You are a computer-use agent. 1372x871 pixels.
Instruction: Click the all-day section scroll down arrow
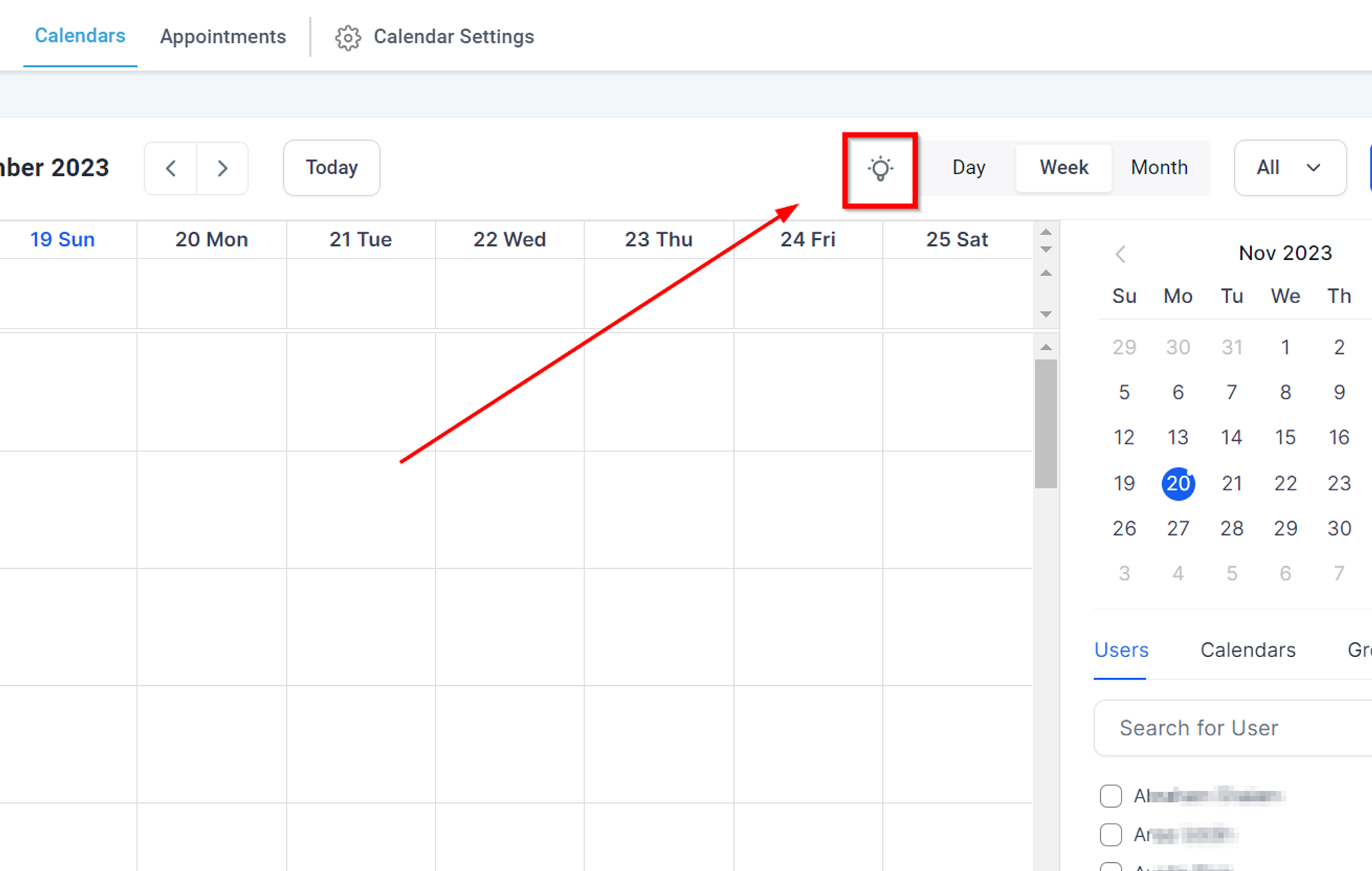click(x=1045, y=314)
